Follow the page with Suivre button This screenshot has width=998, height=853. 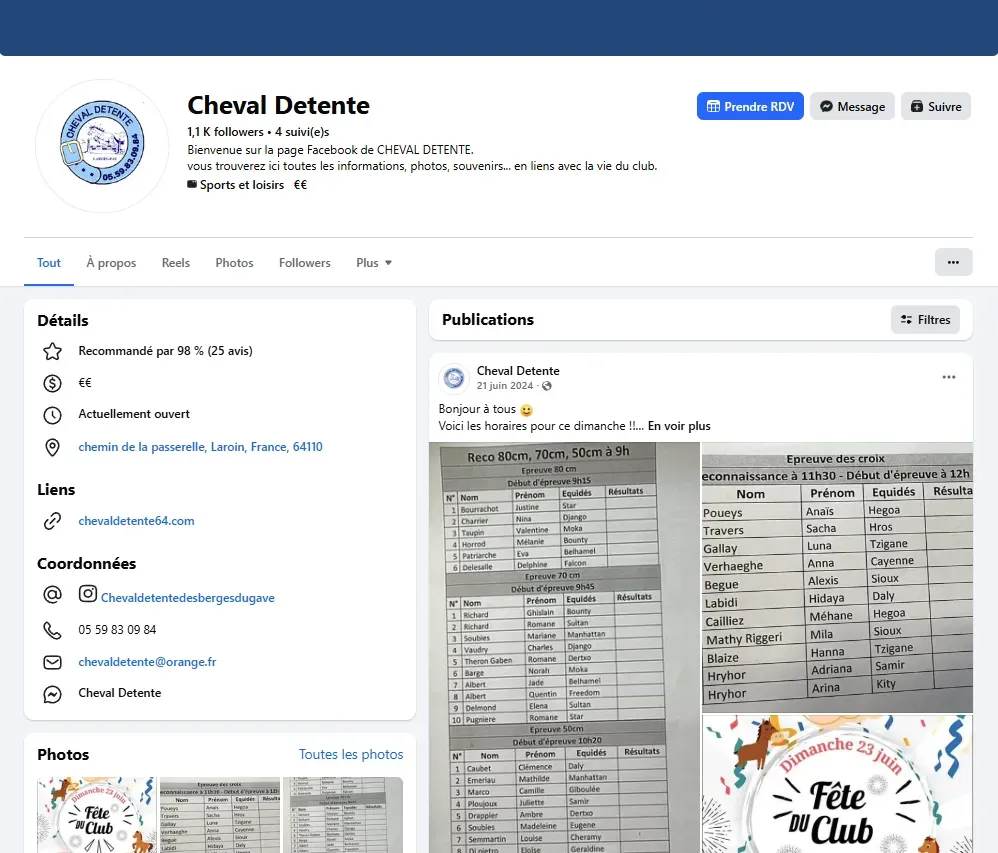(x=936, y=106)
